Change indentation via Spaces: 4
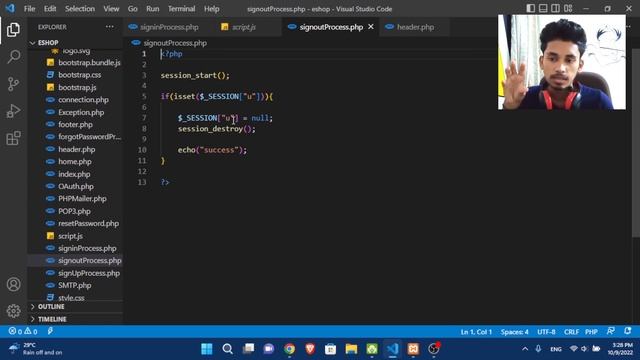Viewport: 640px width, 360px height. (x=515, y=332)
